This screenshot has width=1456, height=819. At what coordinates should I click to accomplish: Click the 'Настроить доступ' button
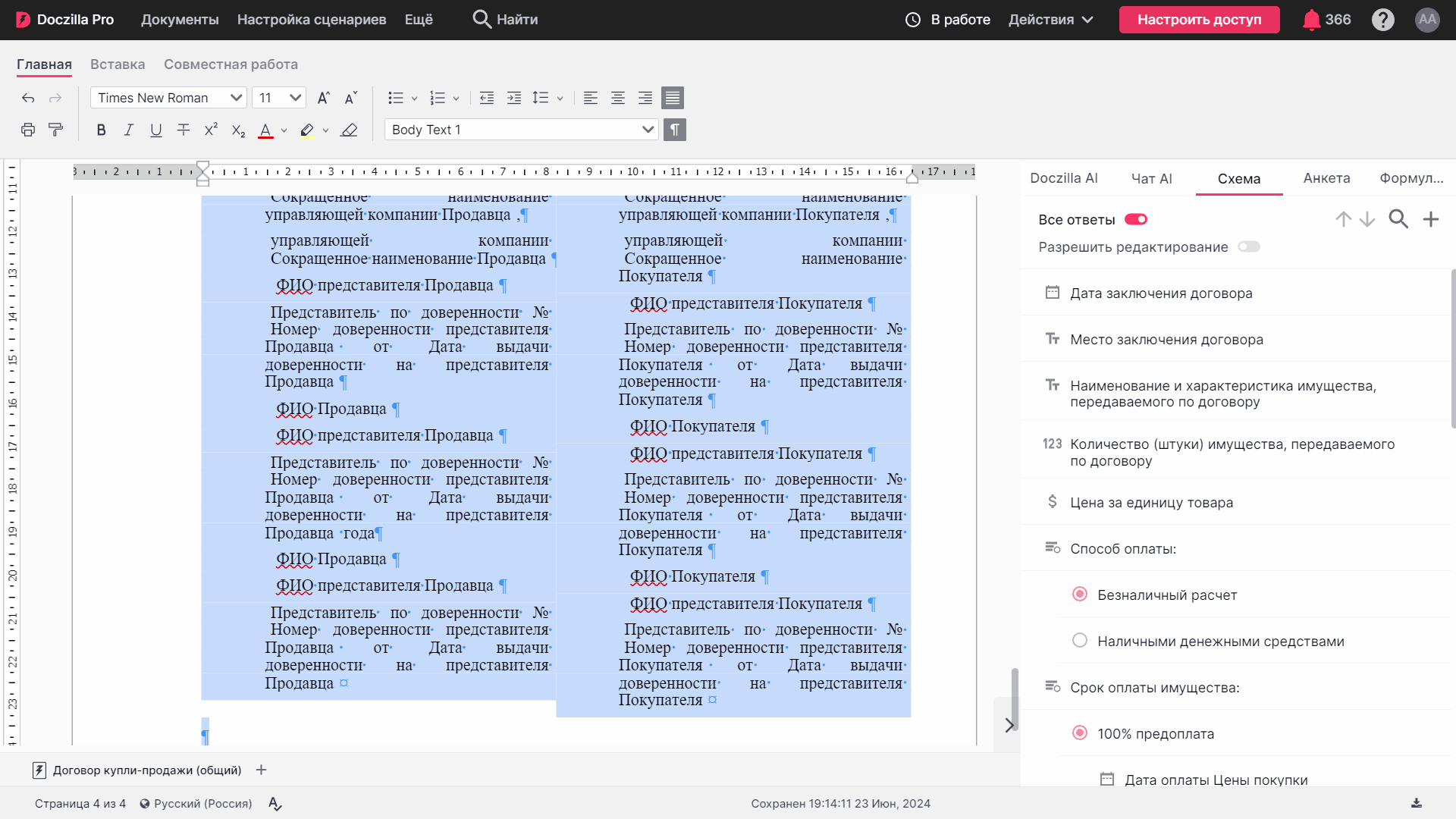(1200, 20)
